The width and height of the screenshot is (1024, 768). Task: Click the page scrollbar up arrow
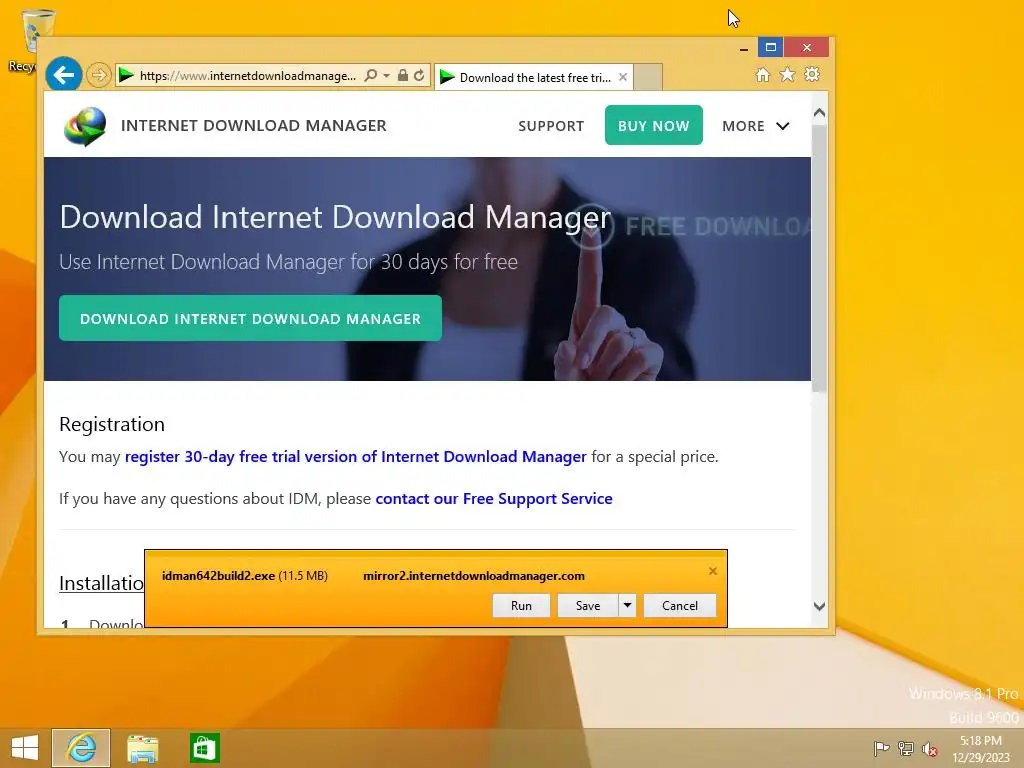[x=820, y=113]
